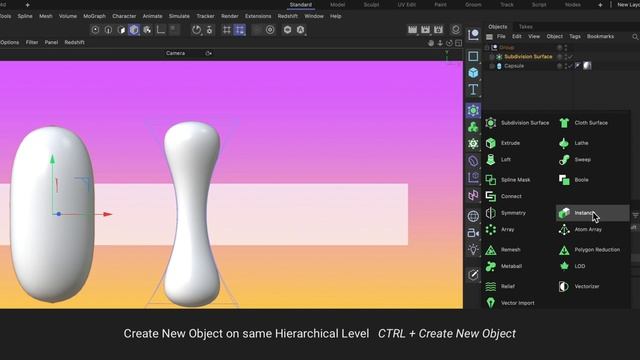Click the green Y-axis gizmo arrow
The height and width of the screenshot is (360, 640).
click(x=52, y=160)
